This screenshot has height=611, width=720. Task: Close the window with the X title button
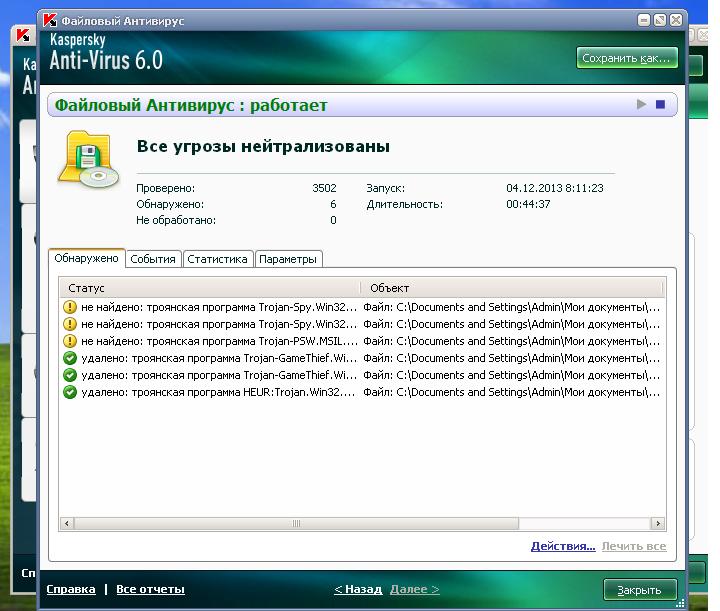point(675,20)
